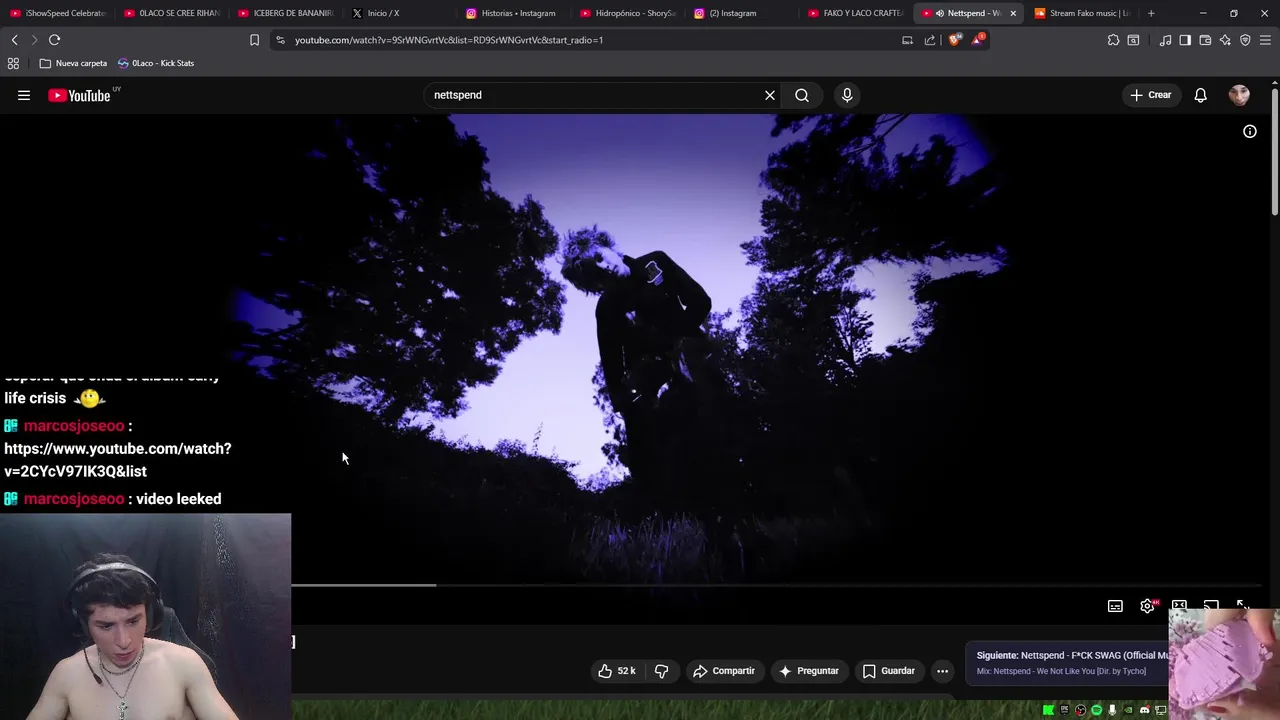The image size is (1280, 720).
Task: Toggle the browser sidebar panel
Action: (1185, 40)
